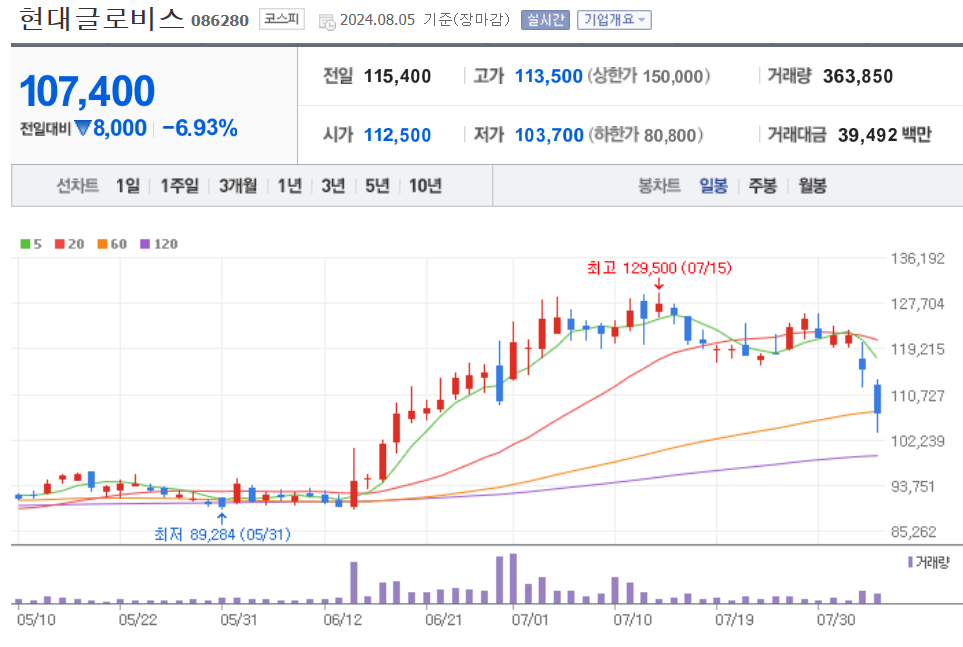Open the 기업개요 dropdown

614,20
